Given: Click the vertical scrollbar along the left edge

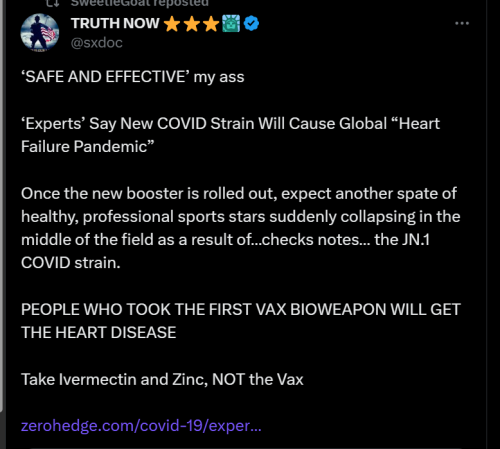Looking at the screenshot, I should [x=2, y=205].
